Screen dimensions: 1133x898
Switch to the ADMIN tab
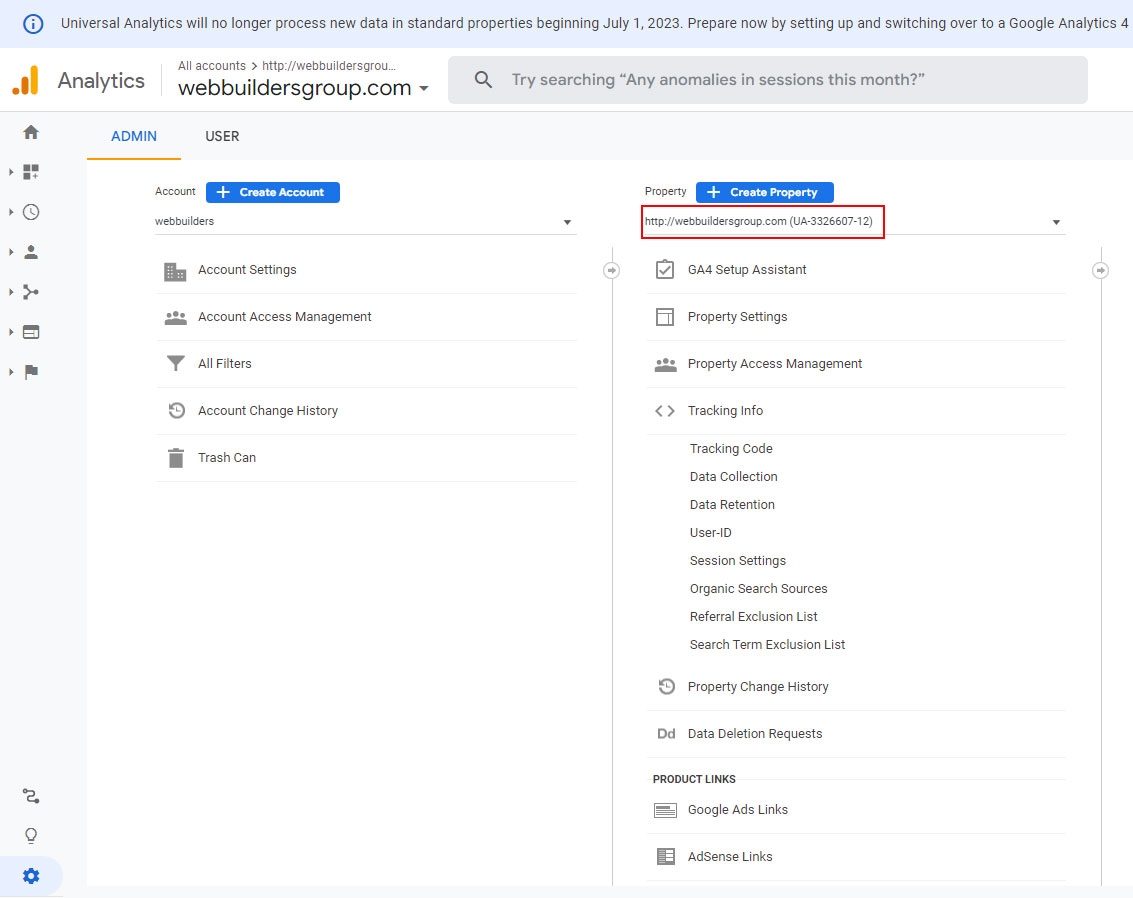(x=134, y=137)
